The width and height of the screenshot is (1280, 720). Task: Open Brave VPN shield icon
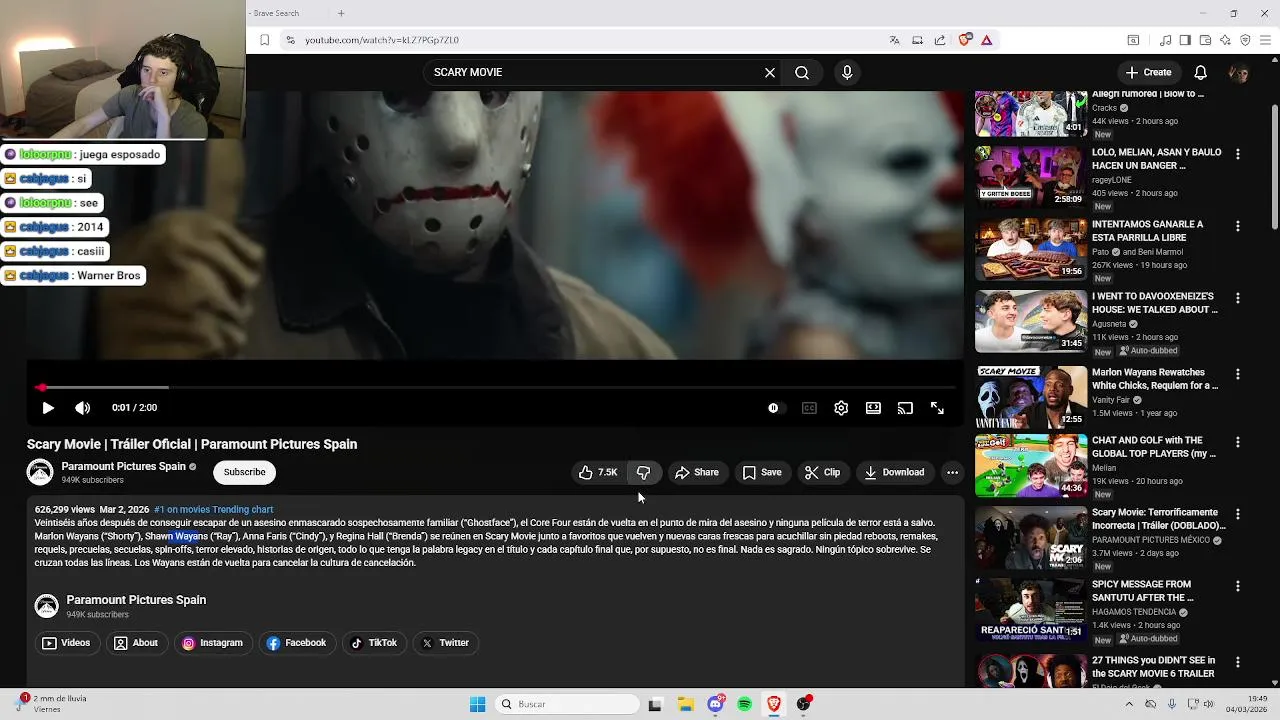pyautogui.click(x=1245, y=40)
